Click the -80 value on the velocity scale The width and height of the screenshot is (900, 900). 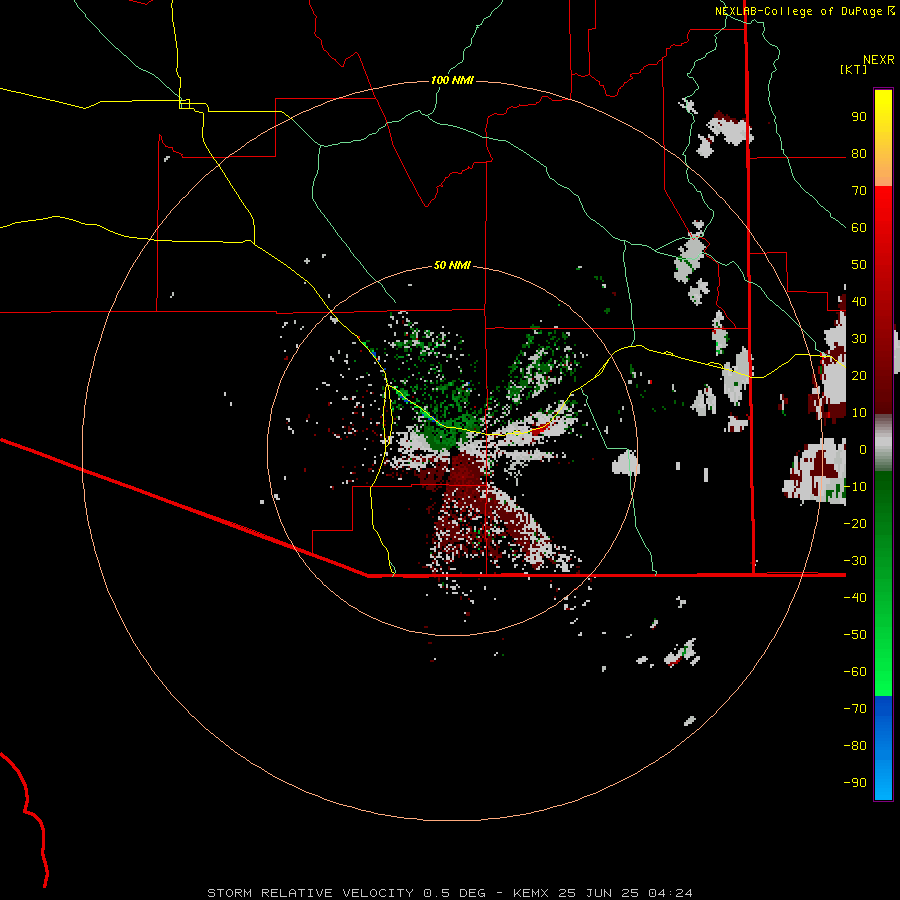[x=855, y=746]
